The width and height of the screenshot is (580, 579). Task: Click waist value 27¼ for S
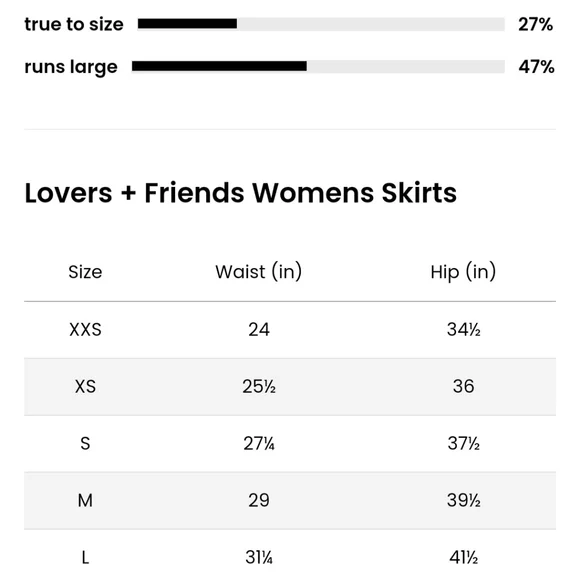pyautogui.click(x=259, y=444)
